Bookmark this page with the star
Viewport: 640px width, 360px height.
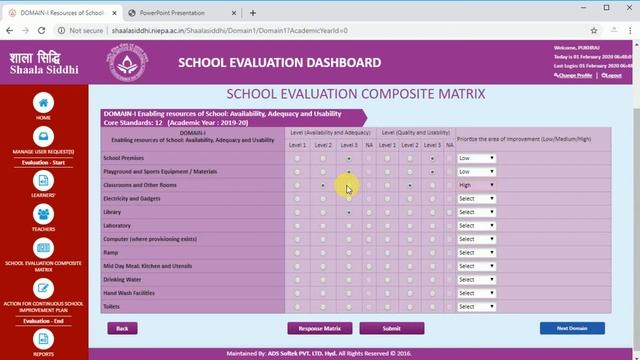pos(594,31)
